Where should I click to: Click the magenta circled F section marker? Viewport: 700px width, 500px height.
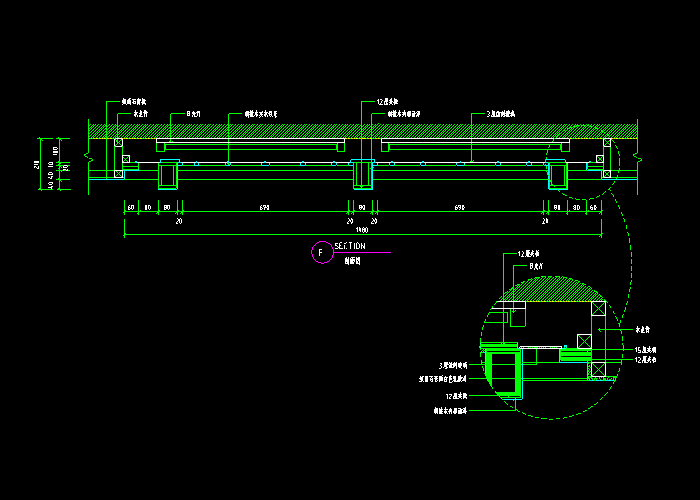click(x=320, y=253)
